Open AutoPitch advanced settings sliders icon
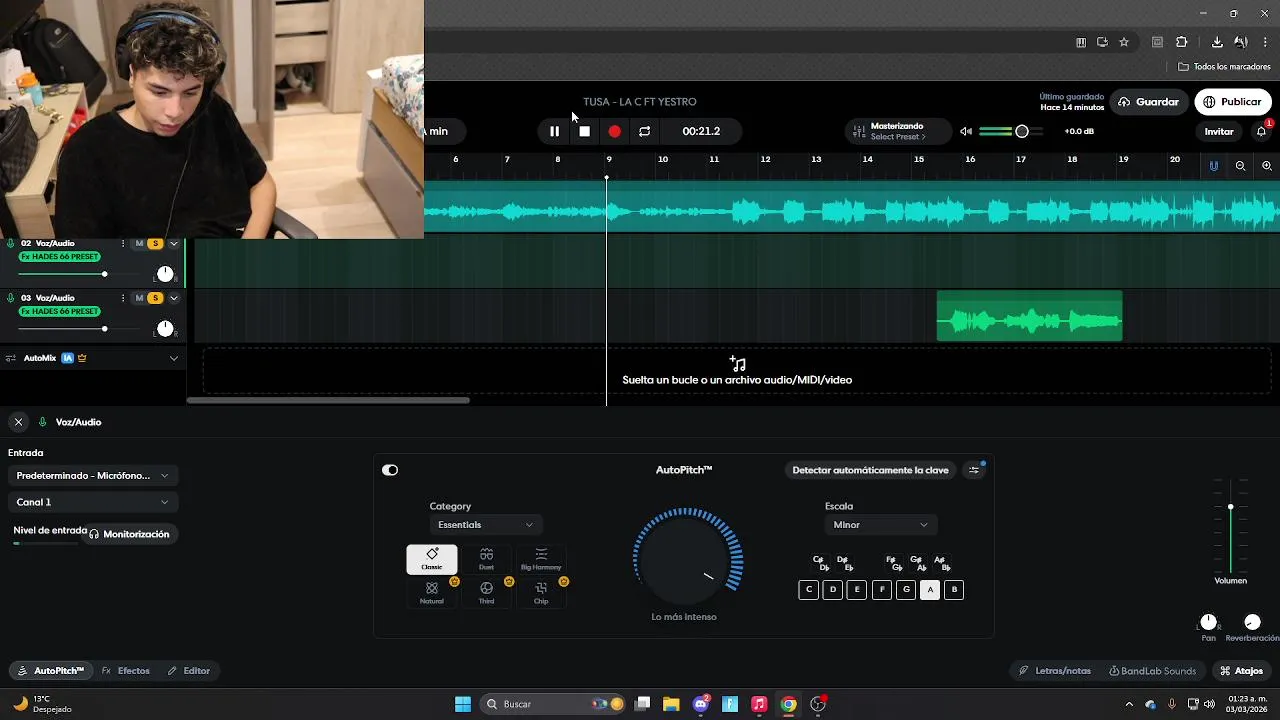The image size is (1280, 720). pyautogui.click(x=974, y=470)
